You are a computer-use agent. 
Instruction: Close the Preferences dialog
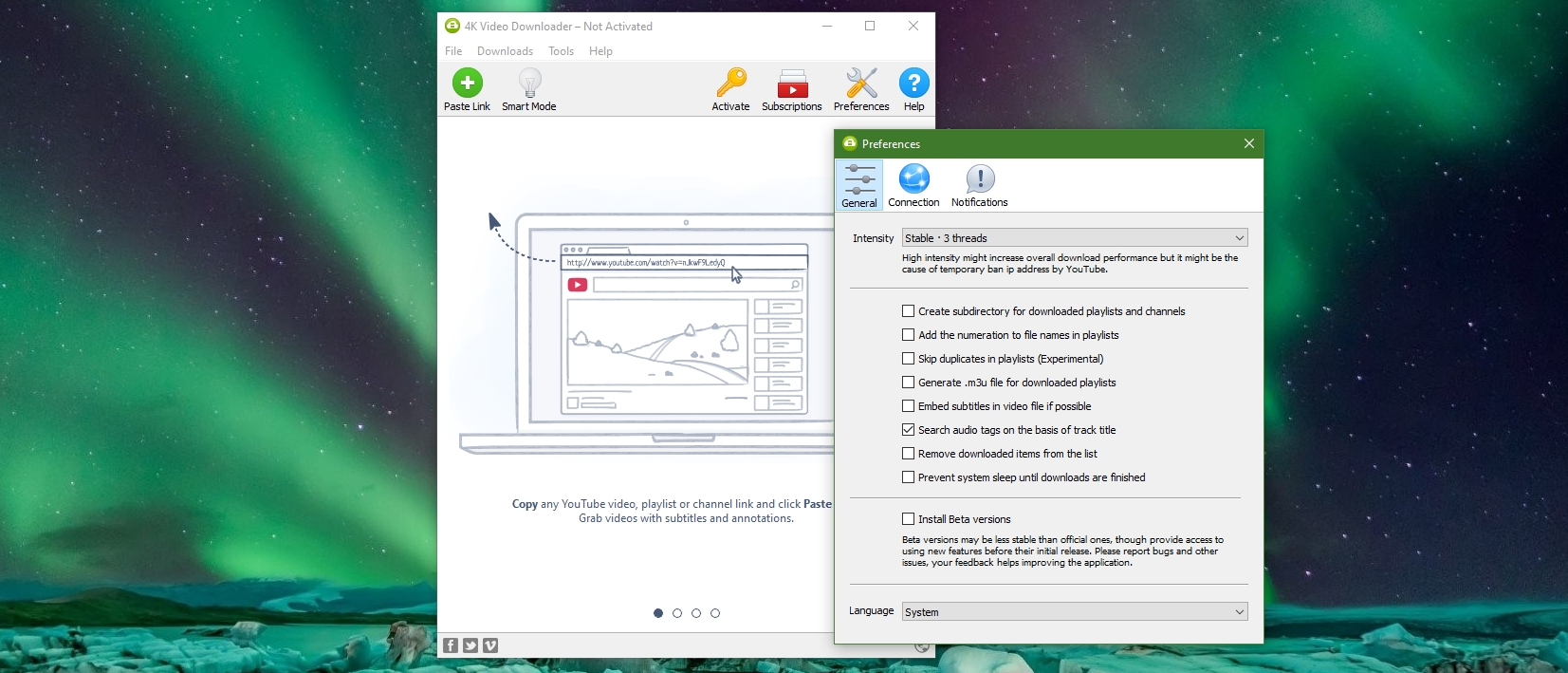tap(1248, 143)
